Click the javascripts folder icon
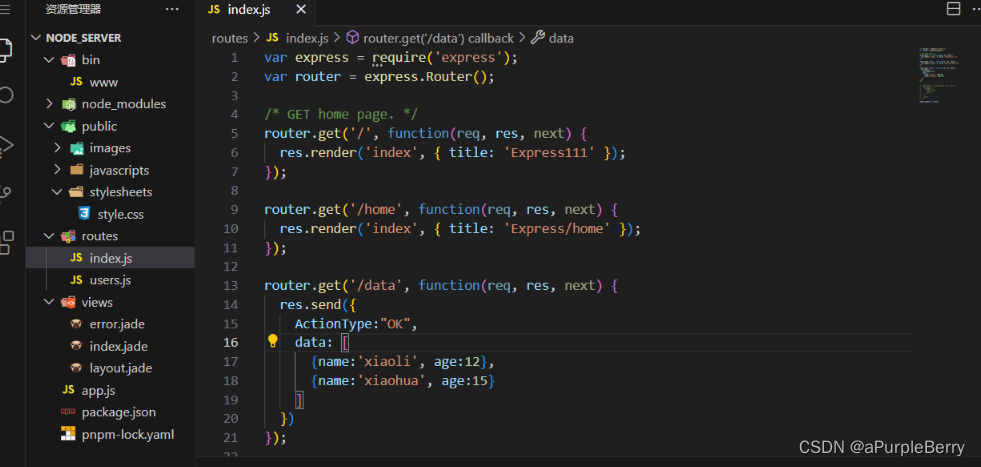 point(76,170)
